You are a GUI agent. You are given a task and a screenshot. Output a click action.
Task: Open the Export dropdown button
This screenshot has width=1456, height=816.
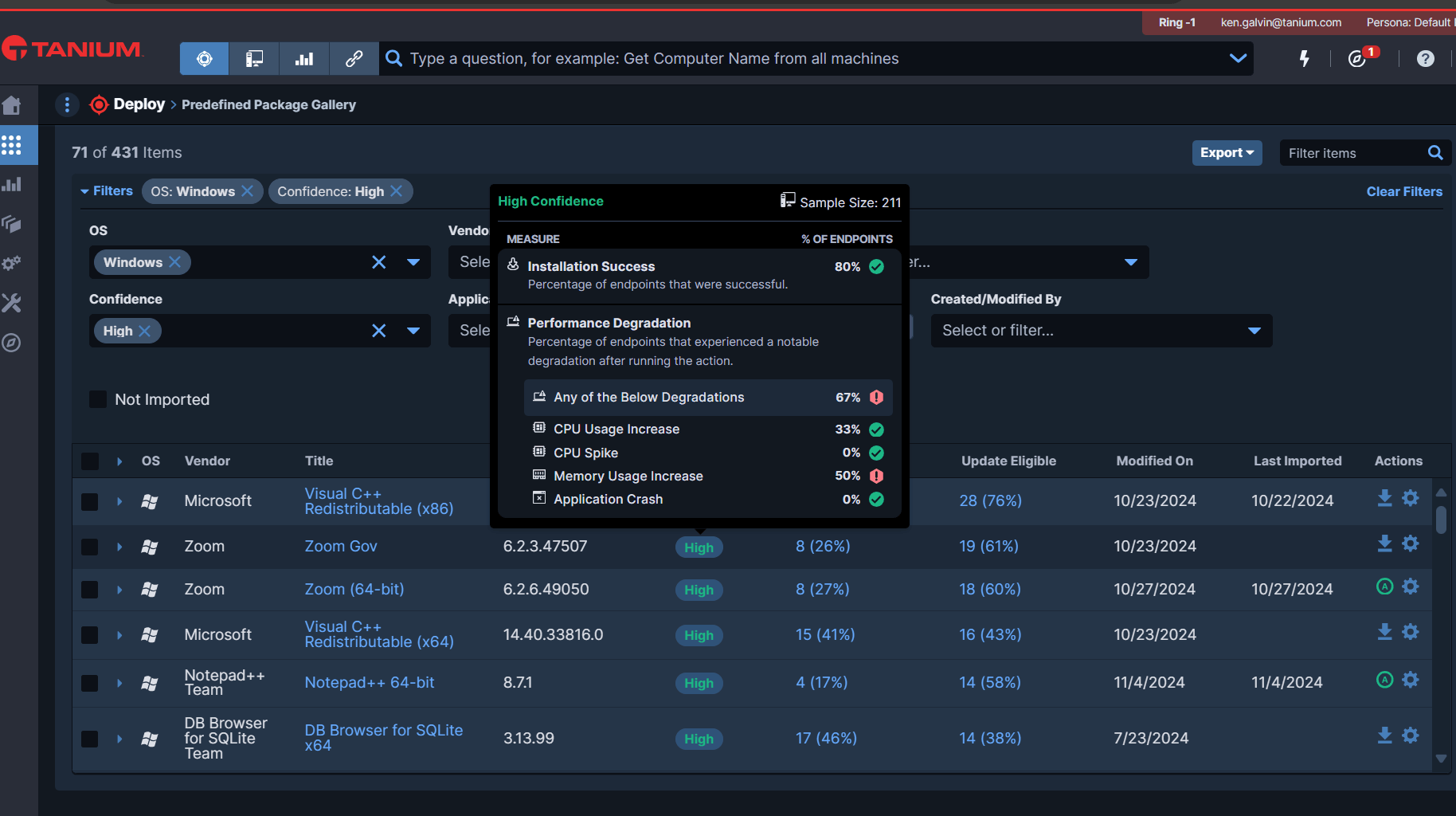(x=1227, y=153)
